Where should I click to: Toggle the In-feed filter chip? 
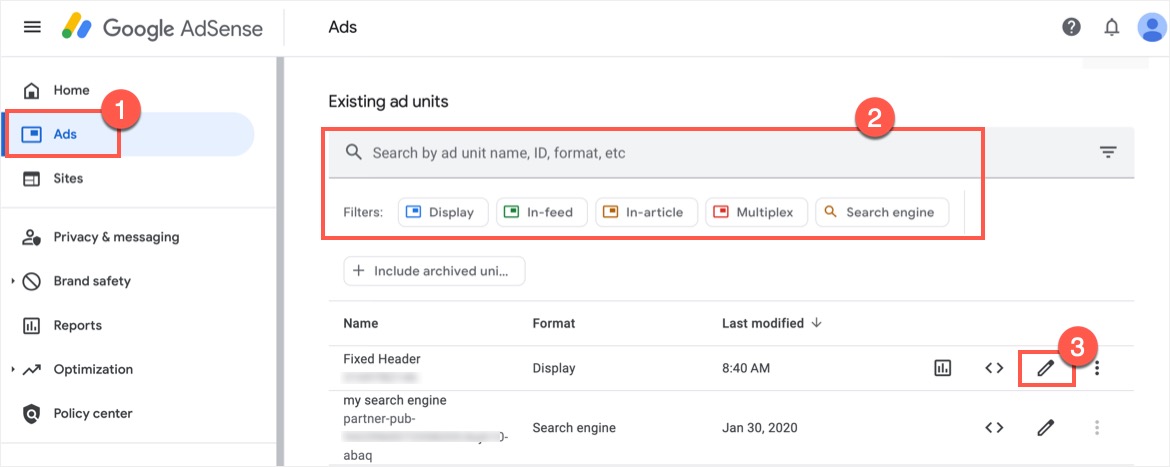coord(542,212)
